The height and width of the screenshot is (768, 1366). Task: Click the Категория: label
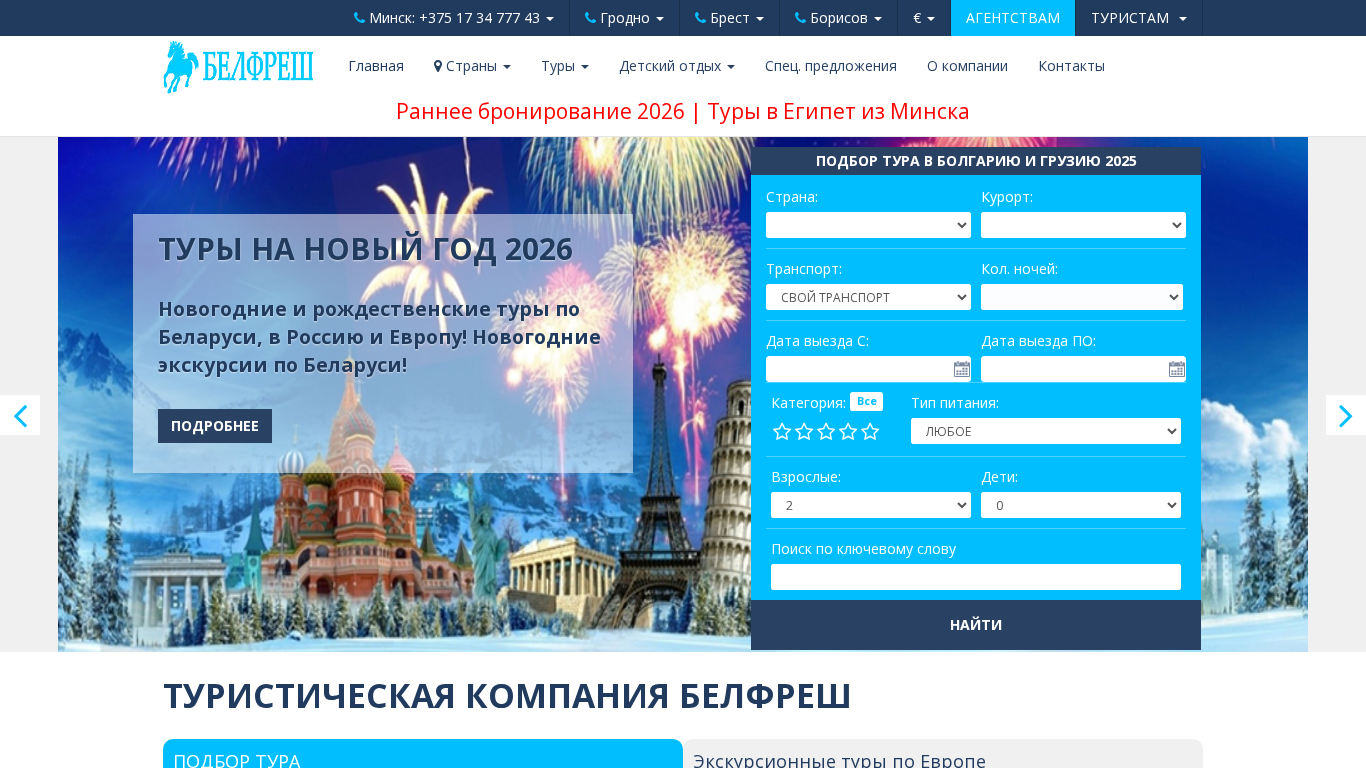[x=808, y=403]
